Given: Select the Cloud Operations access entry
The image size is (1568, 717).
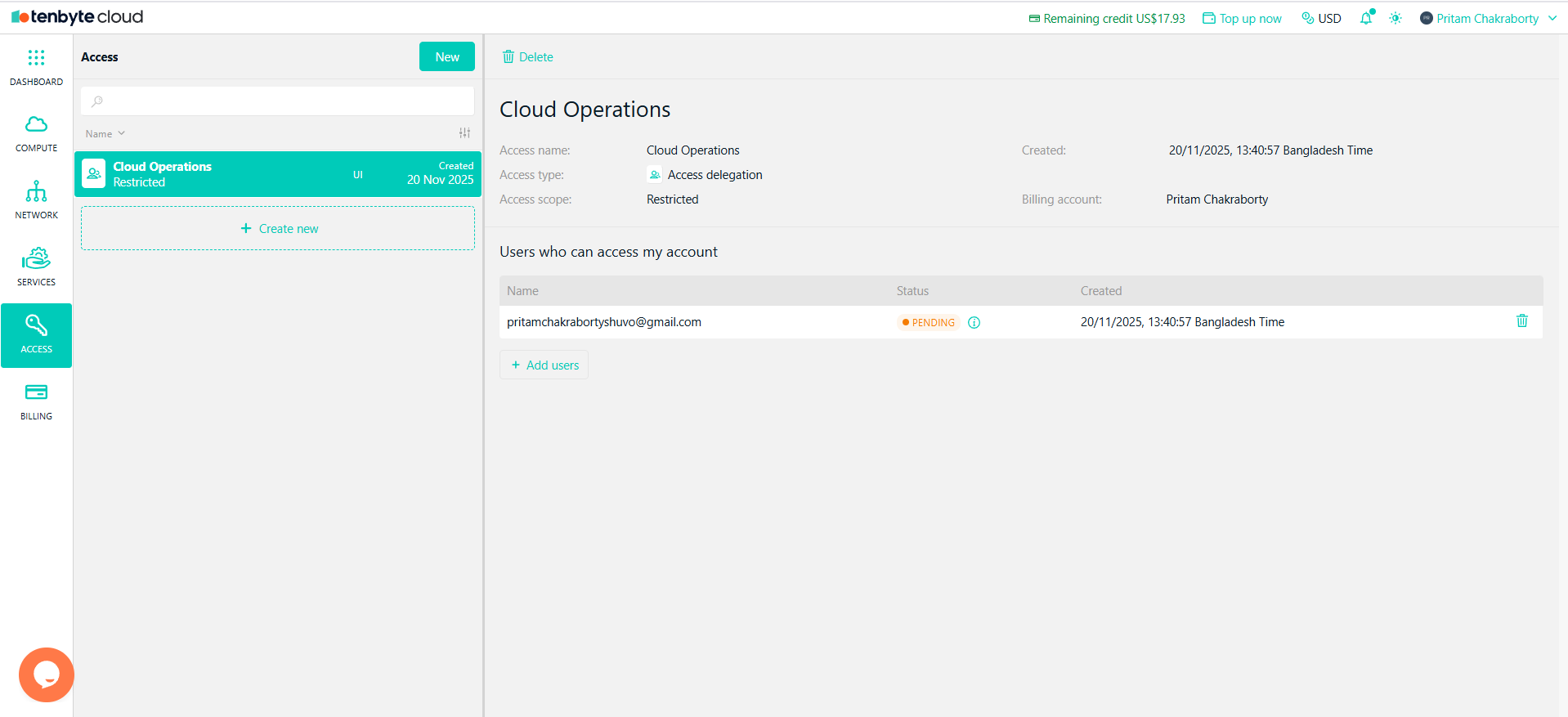Looking at the screenshot, I should pyautogui.click(x=278, y=174).
